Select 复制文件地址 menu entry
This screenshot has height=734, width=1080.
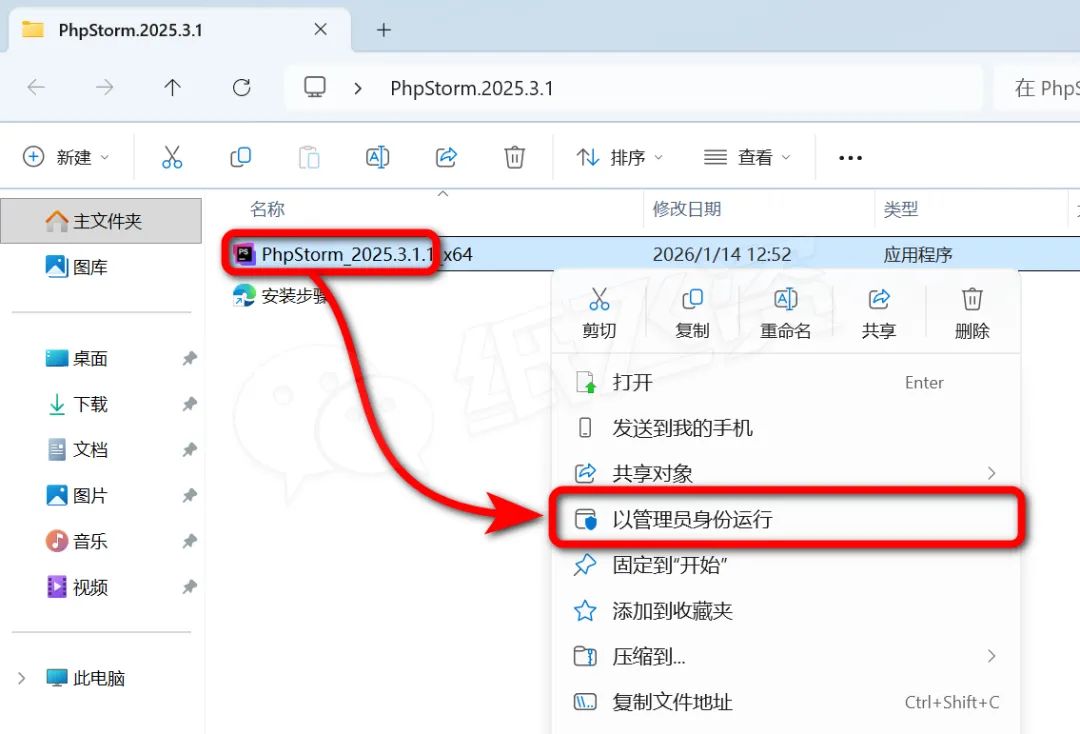pyautogui.click(x=785, y=702)
